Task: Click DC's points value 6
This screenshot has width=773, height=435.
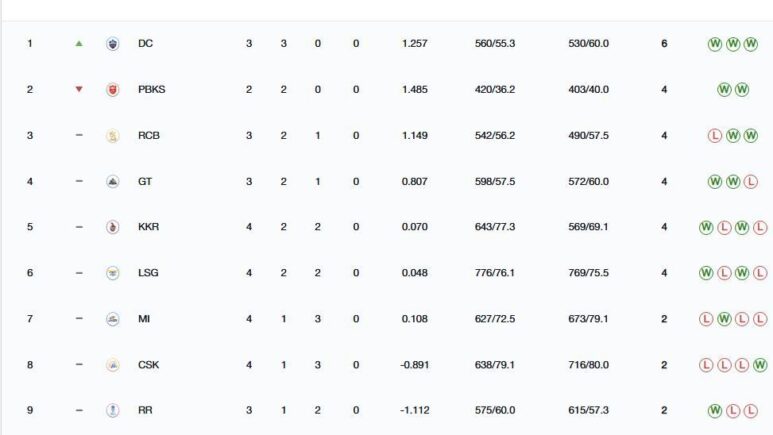Action: click(664, 44)
